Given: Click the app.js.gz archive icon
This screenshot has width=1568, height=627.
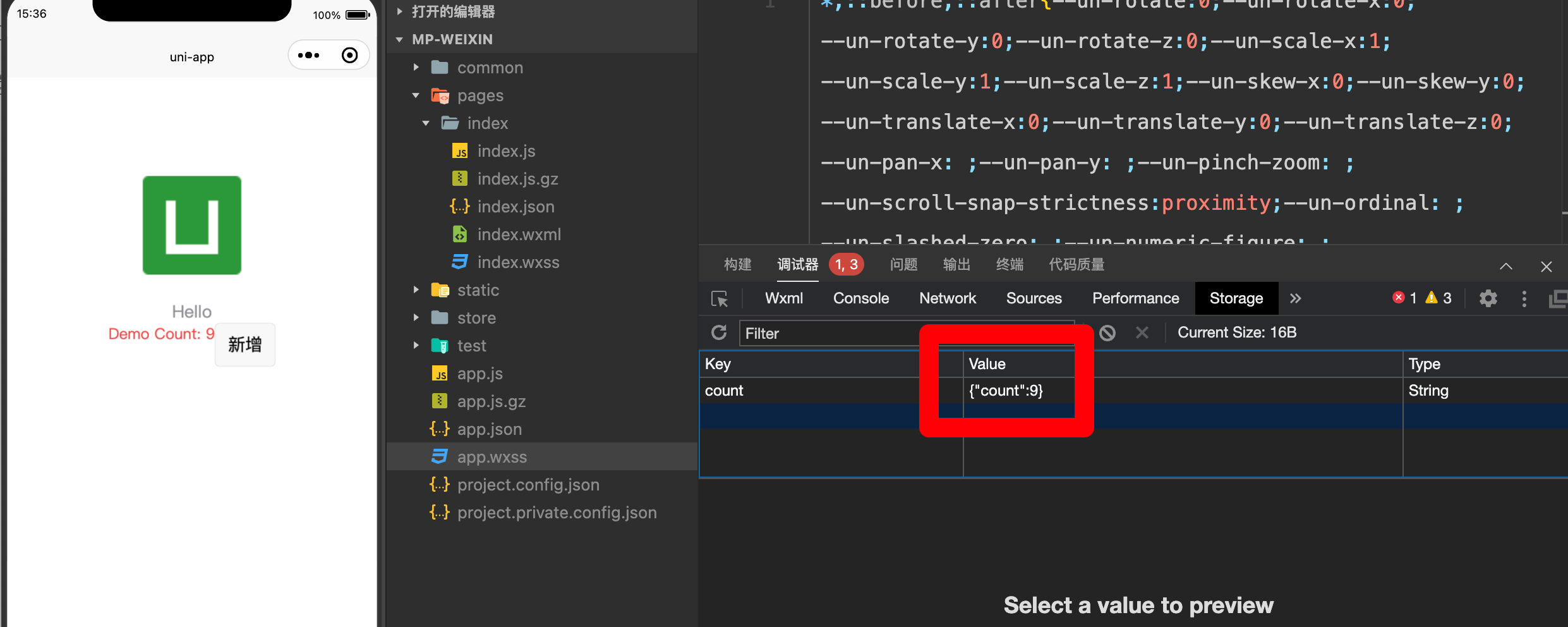Looking at the screenshot, I should (x=440, y=401).
